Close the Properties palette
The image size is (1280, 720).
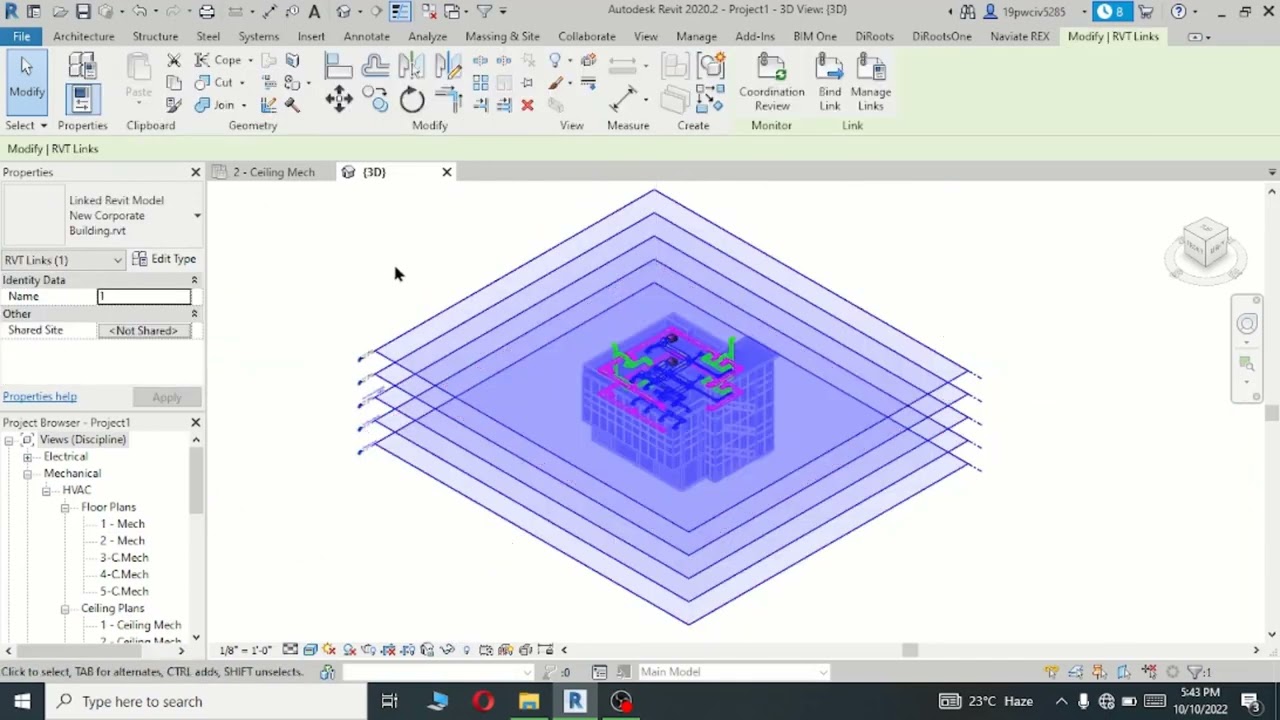point(196,172)
